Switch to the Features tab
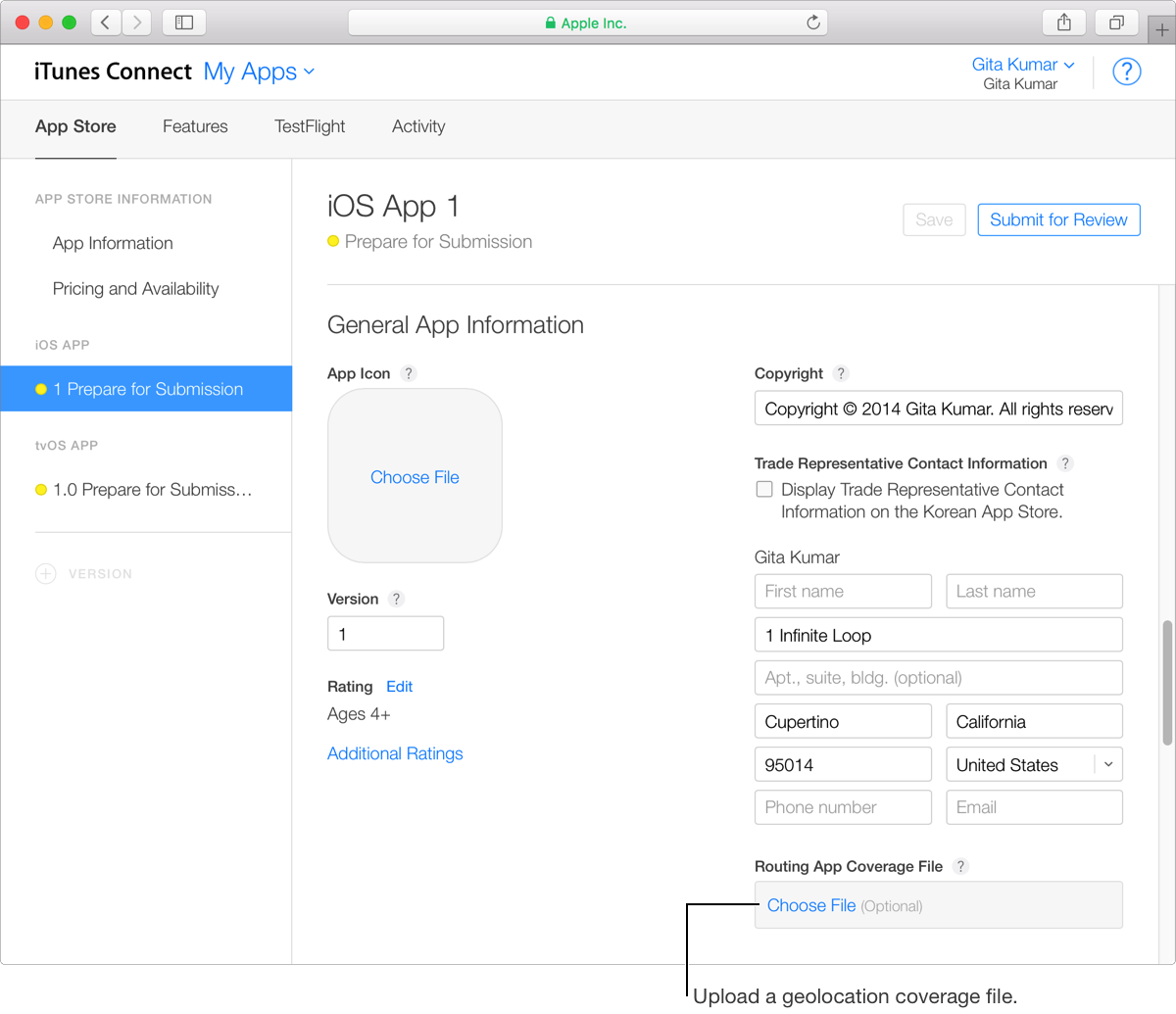This screenshot has width=1176, height=1014. [x=195, y=126]
